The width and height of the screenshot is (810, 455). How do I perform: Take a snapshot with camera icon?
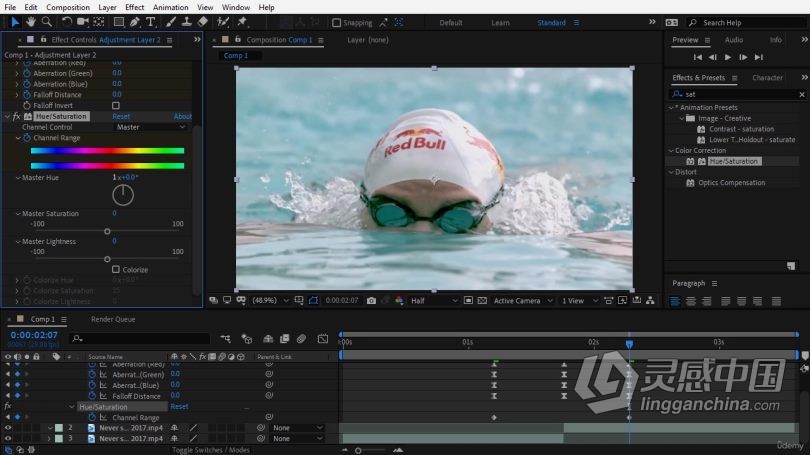371,301
